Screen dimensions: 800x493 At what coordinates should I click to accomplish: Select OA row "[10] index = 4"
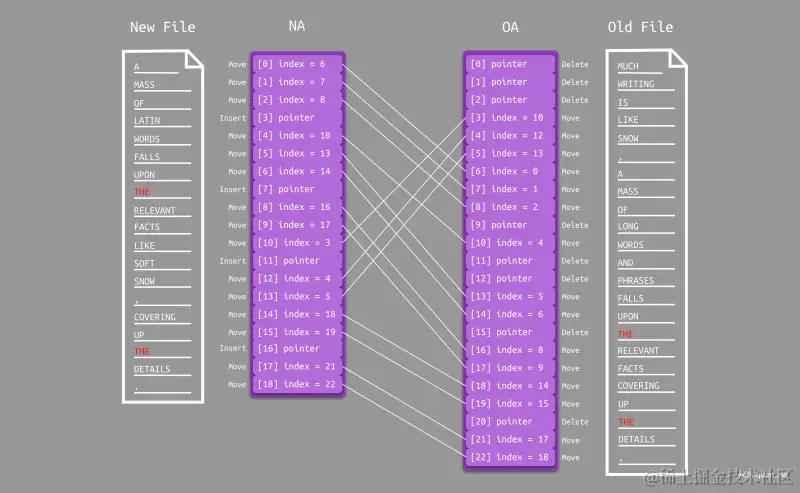[x=510, y=242]
